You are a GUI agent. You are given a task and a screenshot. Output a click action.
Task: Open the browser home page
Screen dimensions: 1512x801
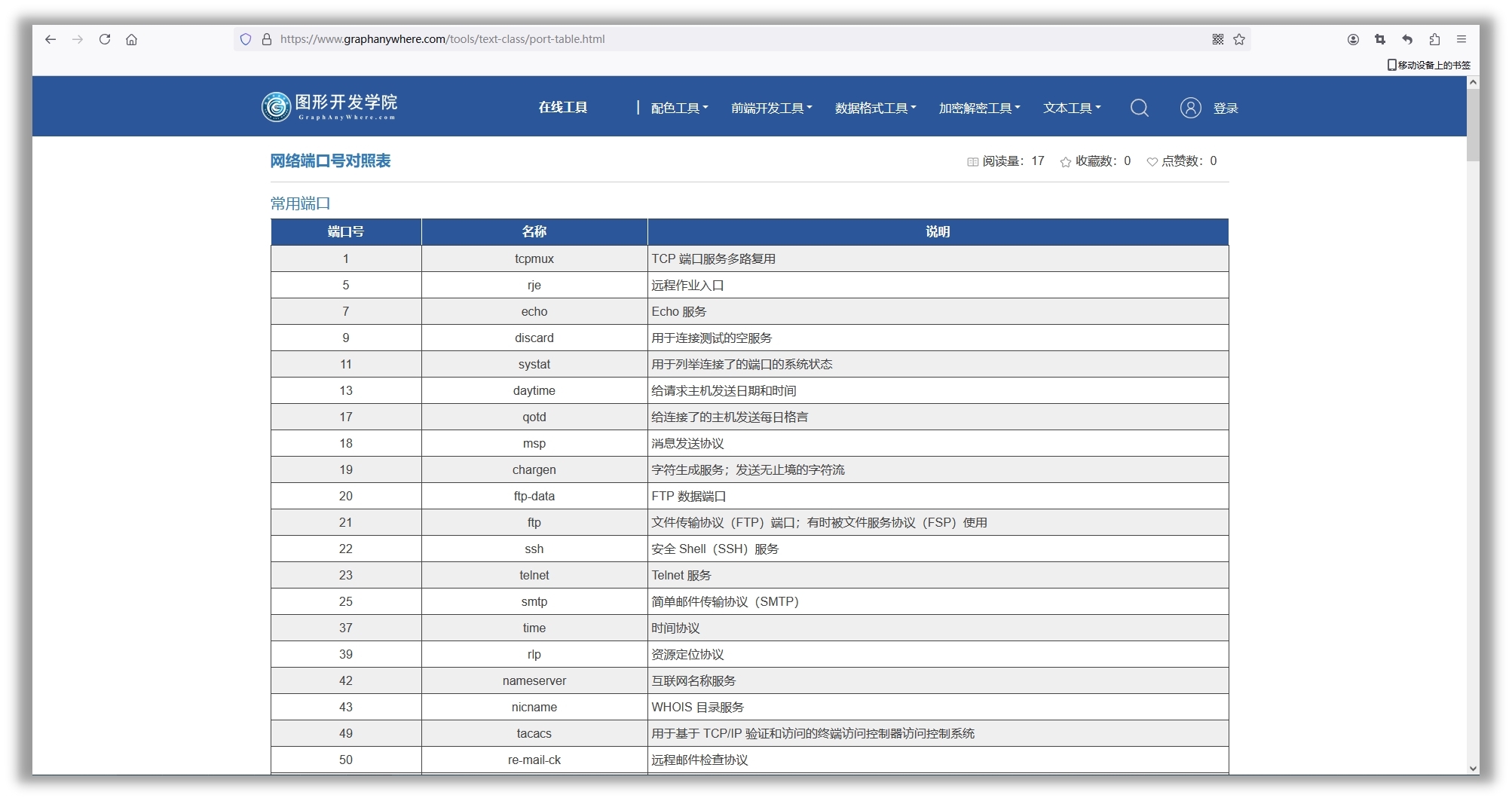(x=131, y=39)
